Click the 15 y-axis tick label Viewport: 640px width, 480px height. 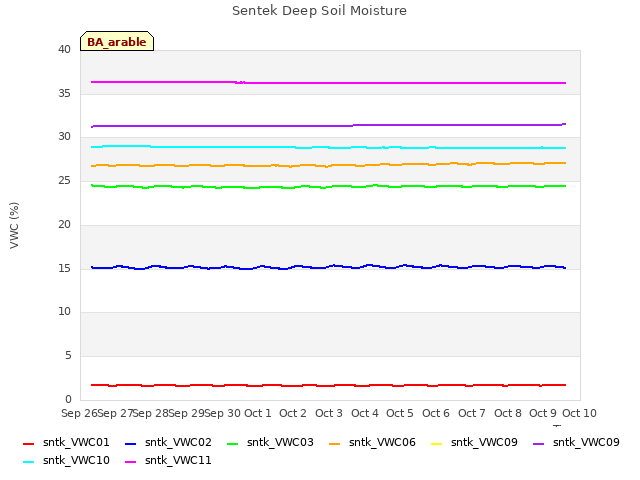pyautogui.click(x=64, y=268)
